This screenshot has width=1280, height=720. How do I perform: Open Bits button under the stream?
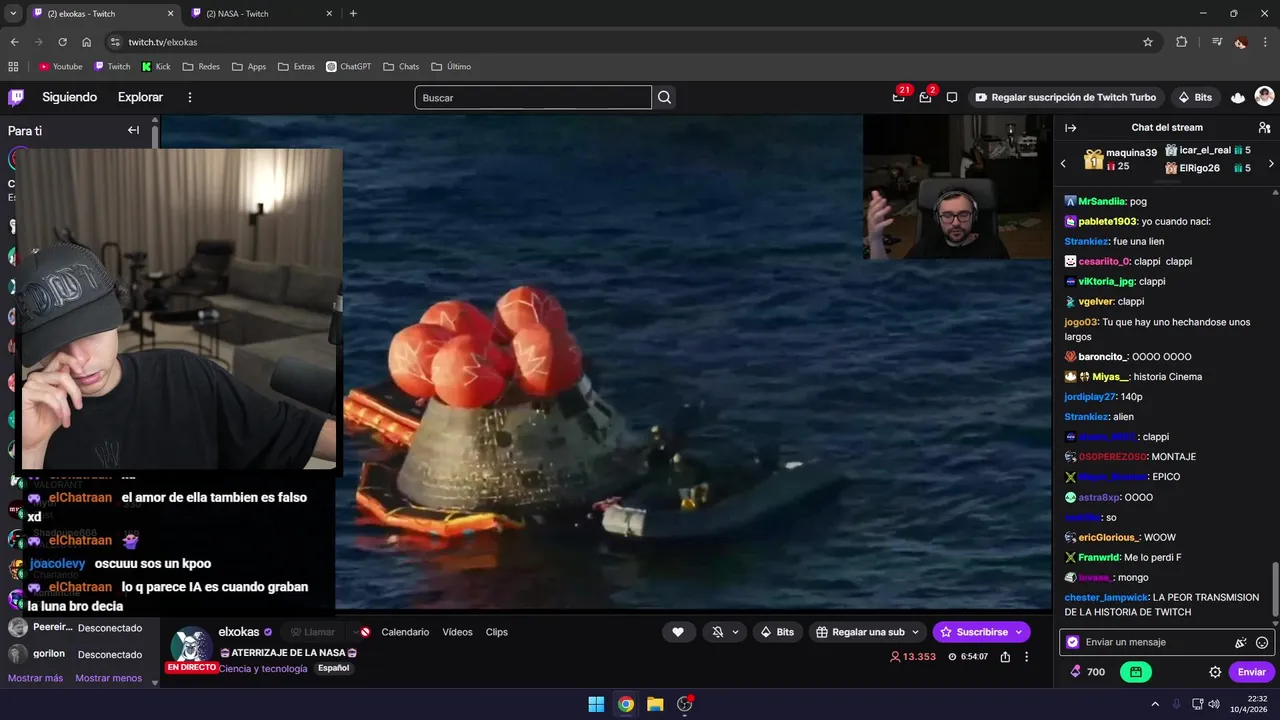(777, 632)
